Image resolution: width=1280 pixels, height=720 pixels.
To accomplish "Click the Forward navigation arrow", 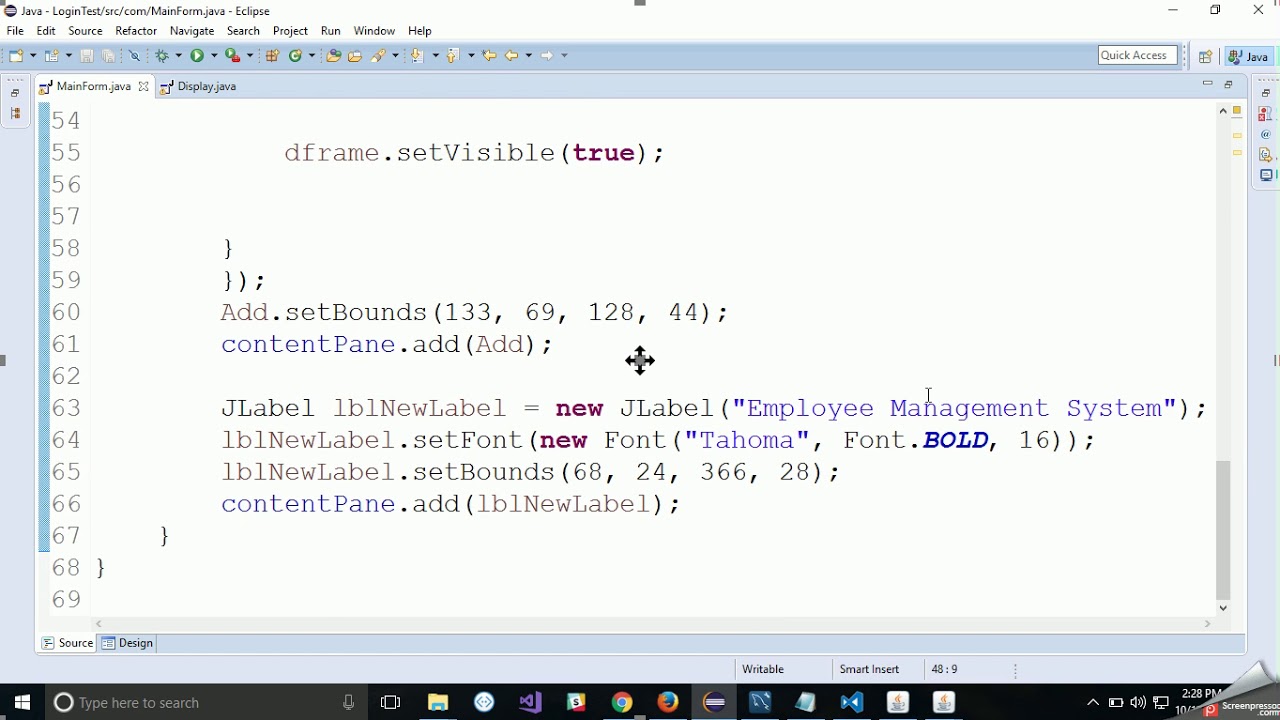I will (x=547, y=56).
